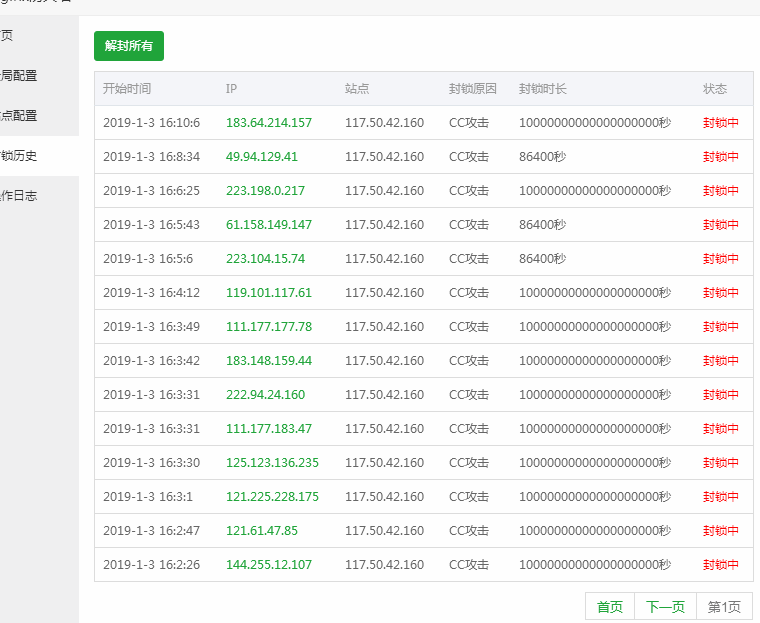Click 封锁中 status for 222.94.24.160 row

click(721, 394)
